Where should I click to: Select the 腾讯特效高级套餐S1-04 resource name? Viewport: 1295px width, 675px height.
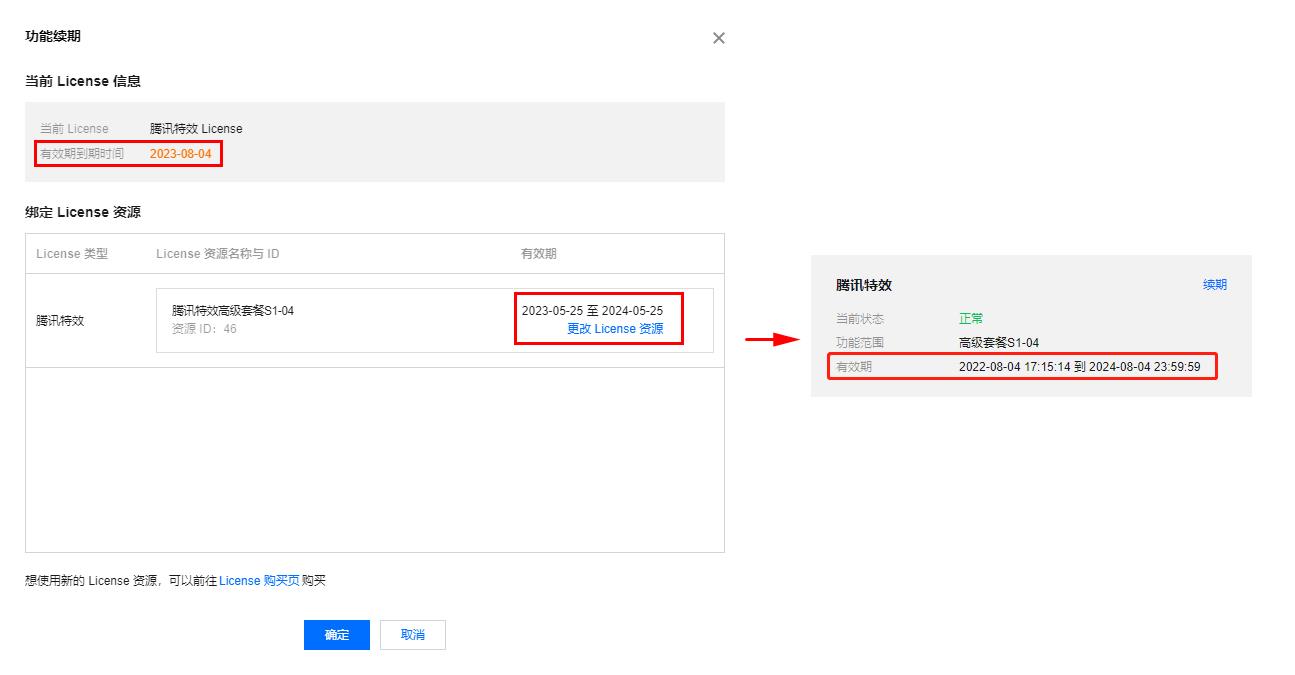coord(233,311)
